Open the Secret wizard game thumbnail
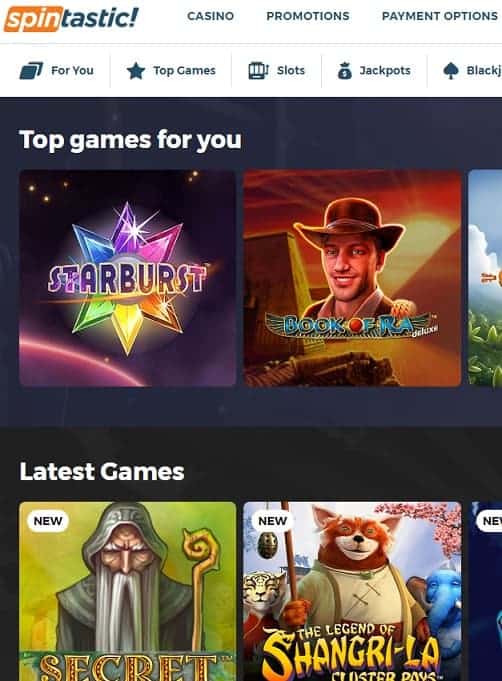This screenshot has height=681, width=502. pos(128,591)
